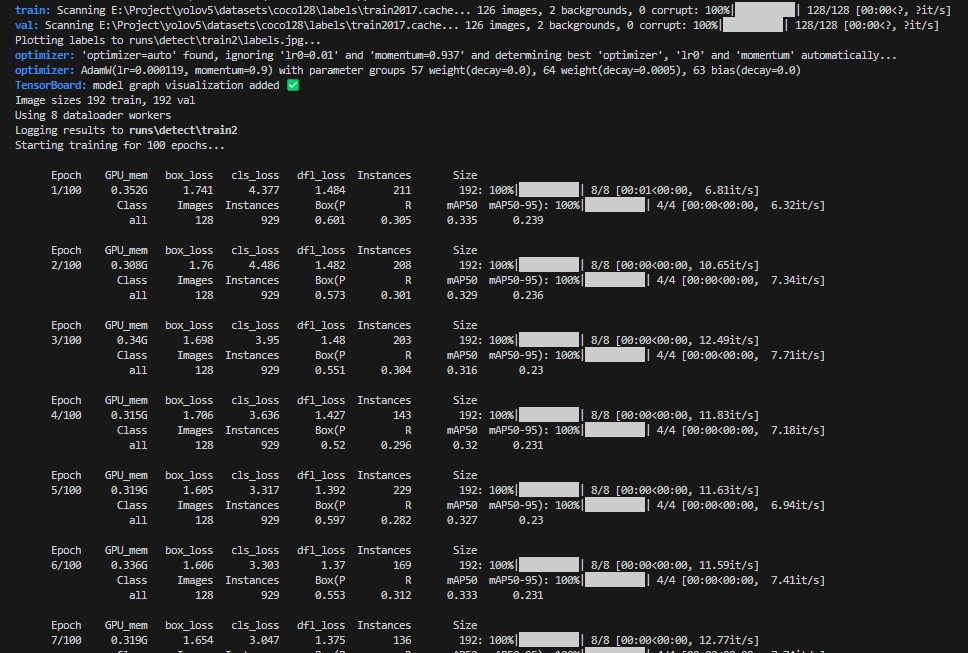Click the green checkmark after TensorBoard message
The image size is (968, 653).
tap(293, 86)
